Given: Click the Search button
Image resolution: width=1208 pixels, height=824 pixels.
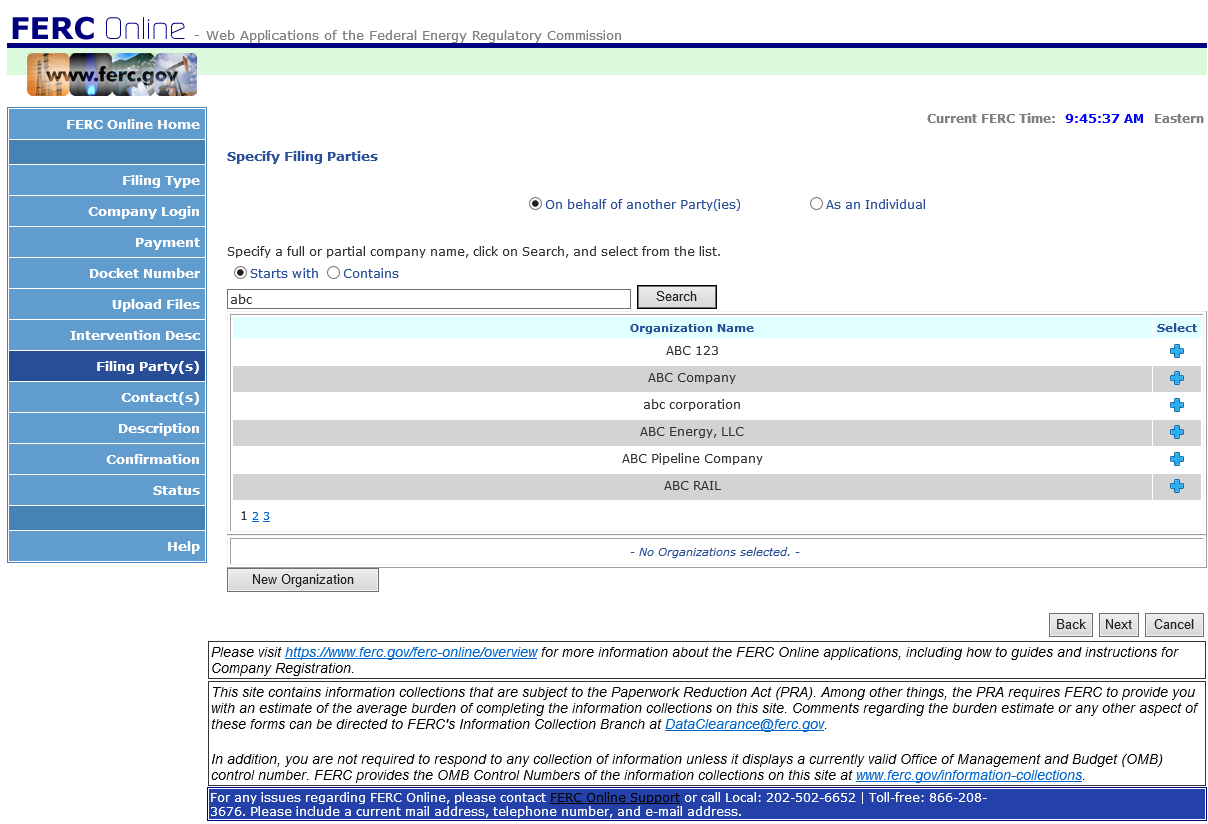Looking at the screenshot, I should click(x=677, y=297).
